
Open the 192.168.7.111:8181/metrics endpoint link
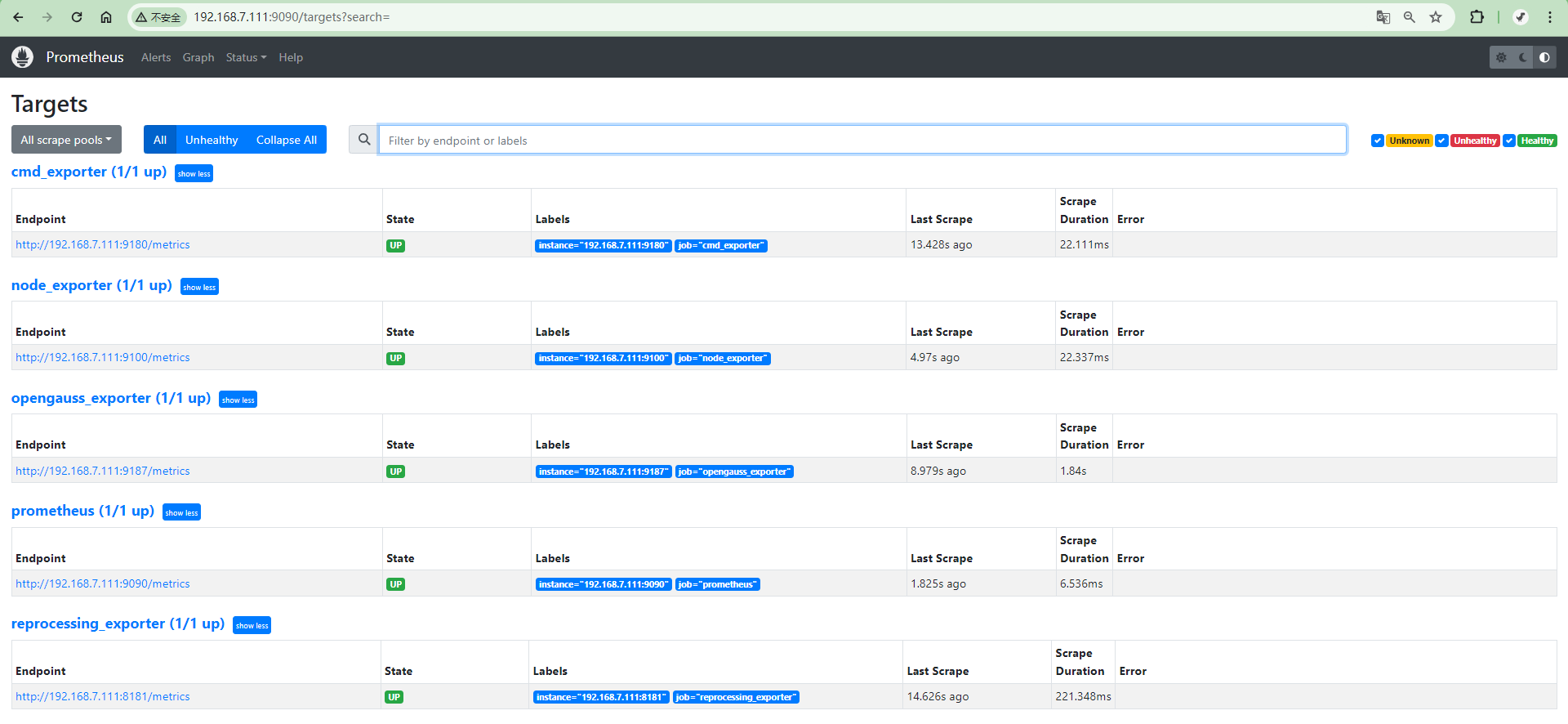(x=103, y=696)
